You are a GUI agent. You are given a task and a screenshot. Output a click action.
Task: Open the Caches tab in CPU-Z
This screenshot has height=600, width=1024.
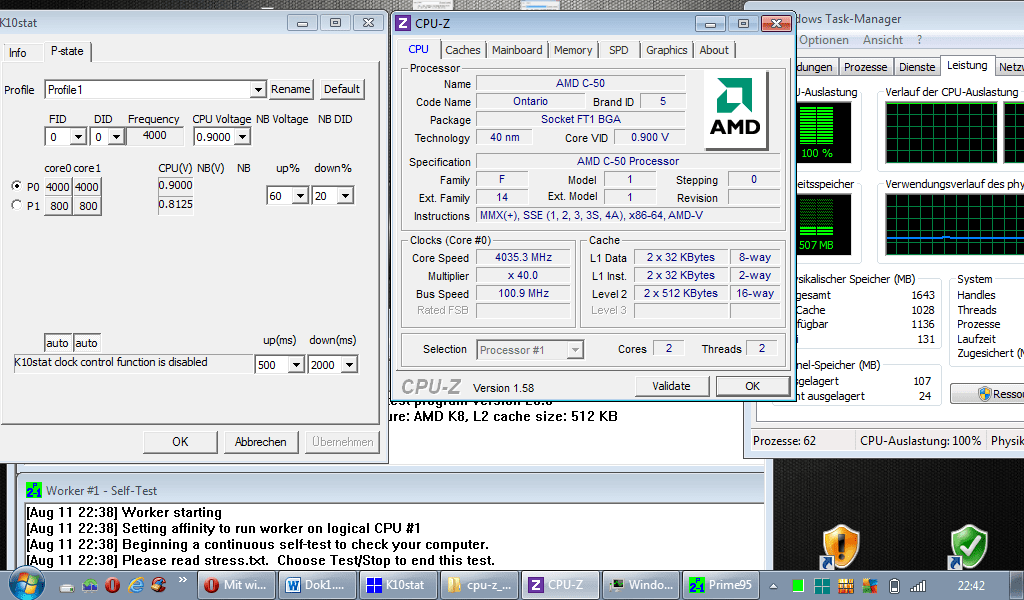click(x=462, y=50)
